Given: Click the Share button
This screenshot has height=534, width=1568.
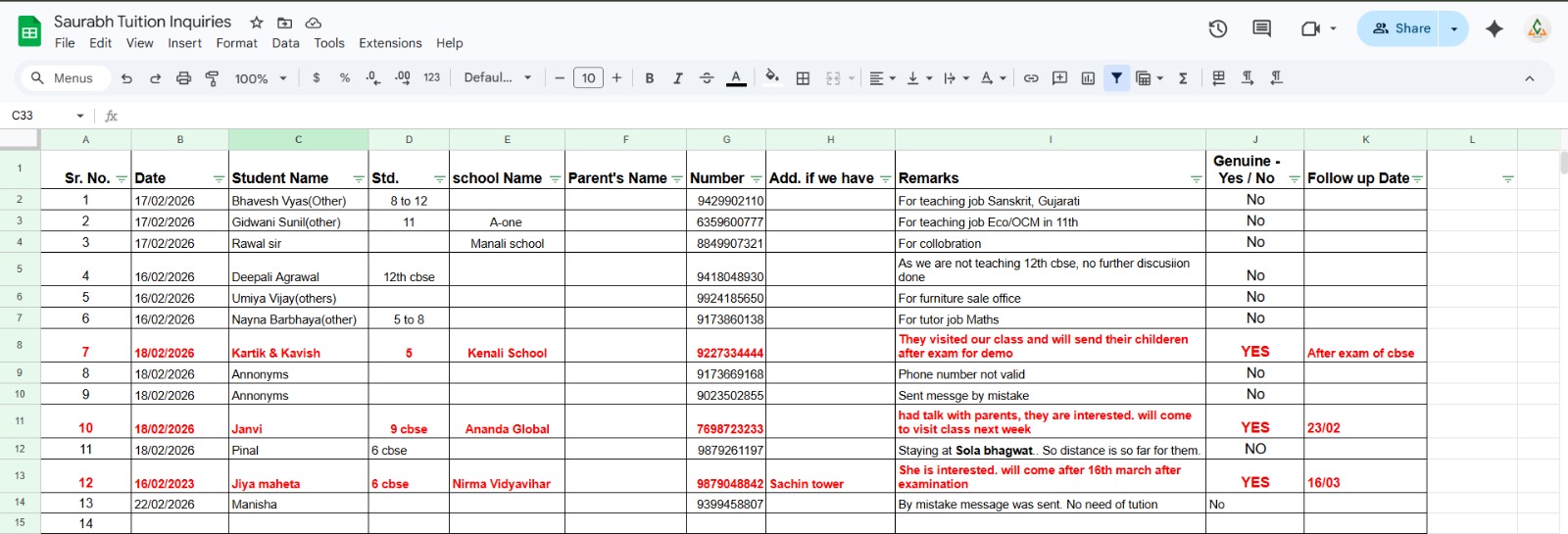Looking at the screenshot, I should (1401, 28).
